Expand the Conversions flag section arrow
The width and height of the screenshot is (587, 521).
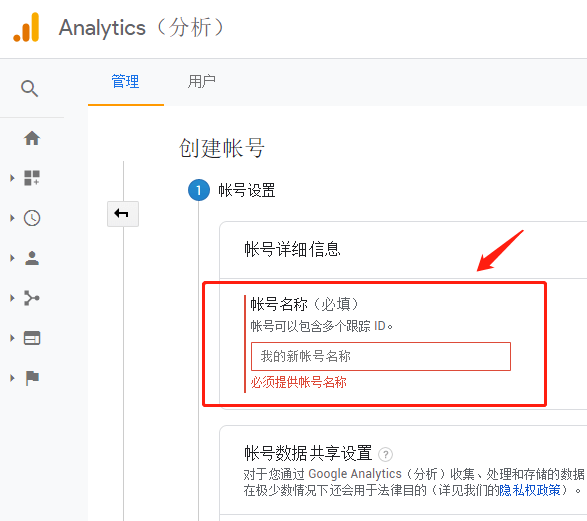[12, 378]
